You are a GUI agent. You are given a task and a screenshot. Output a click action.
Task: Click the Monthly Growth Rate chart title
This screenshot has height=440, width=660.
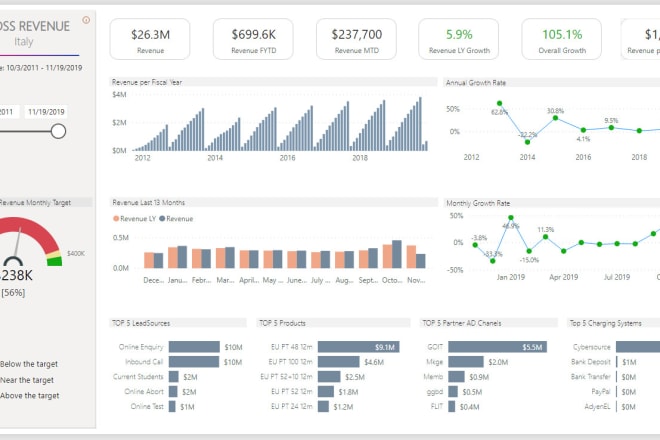478,203
